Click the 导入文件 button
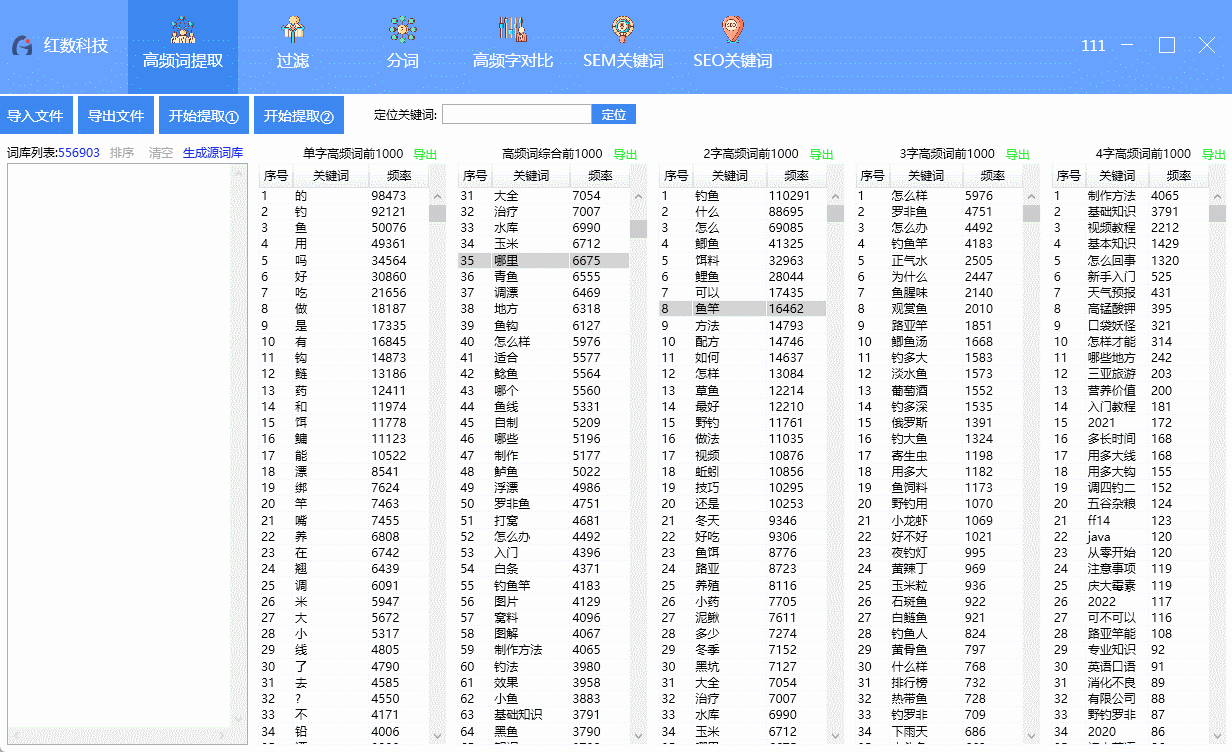 (x=37, y=114)
